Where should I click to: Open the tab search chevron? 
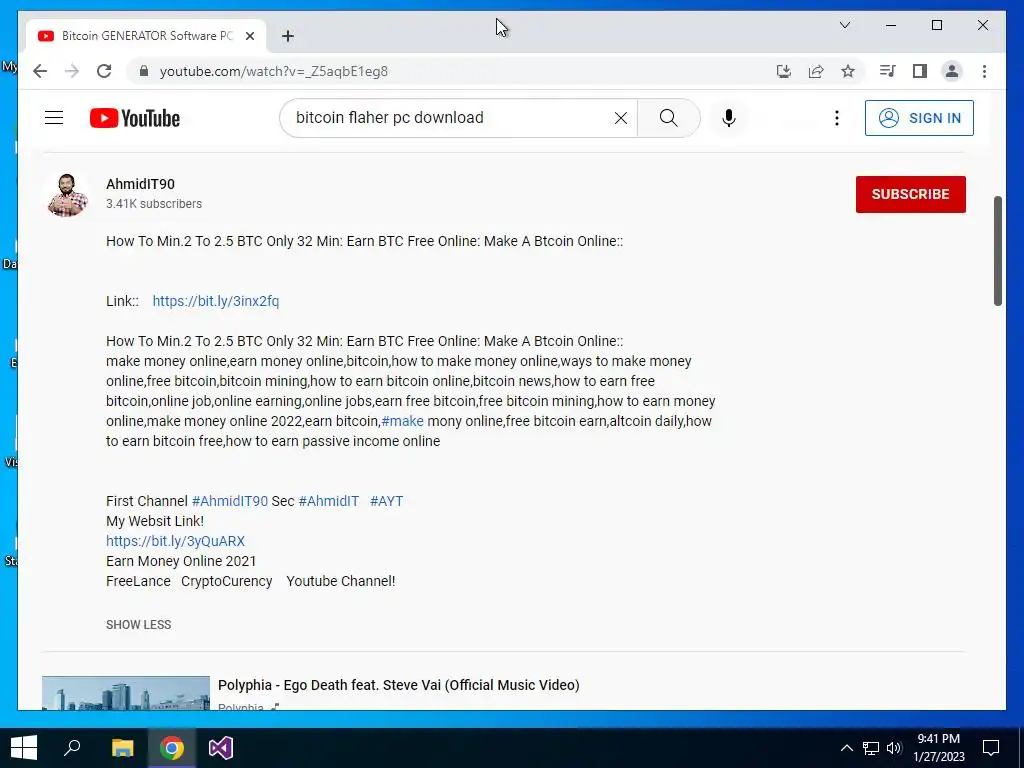point(844,25)
